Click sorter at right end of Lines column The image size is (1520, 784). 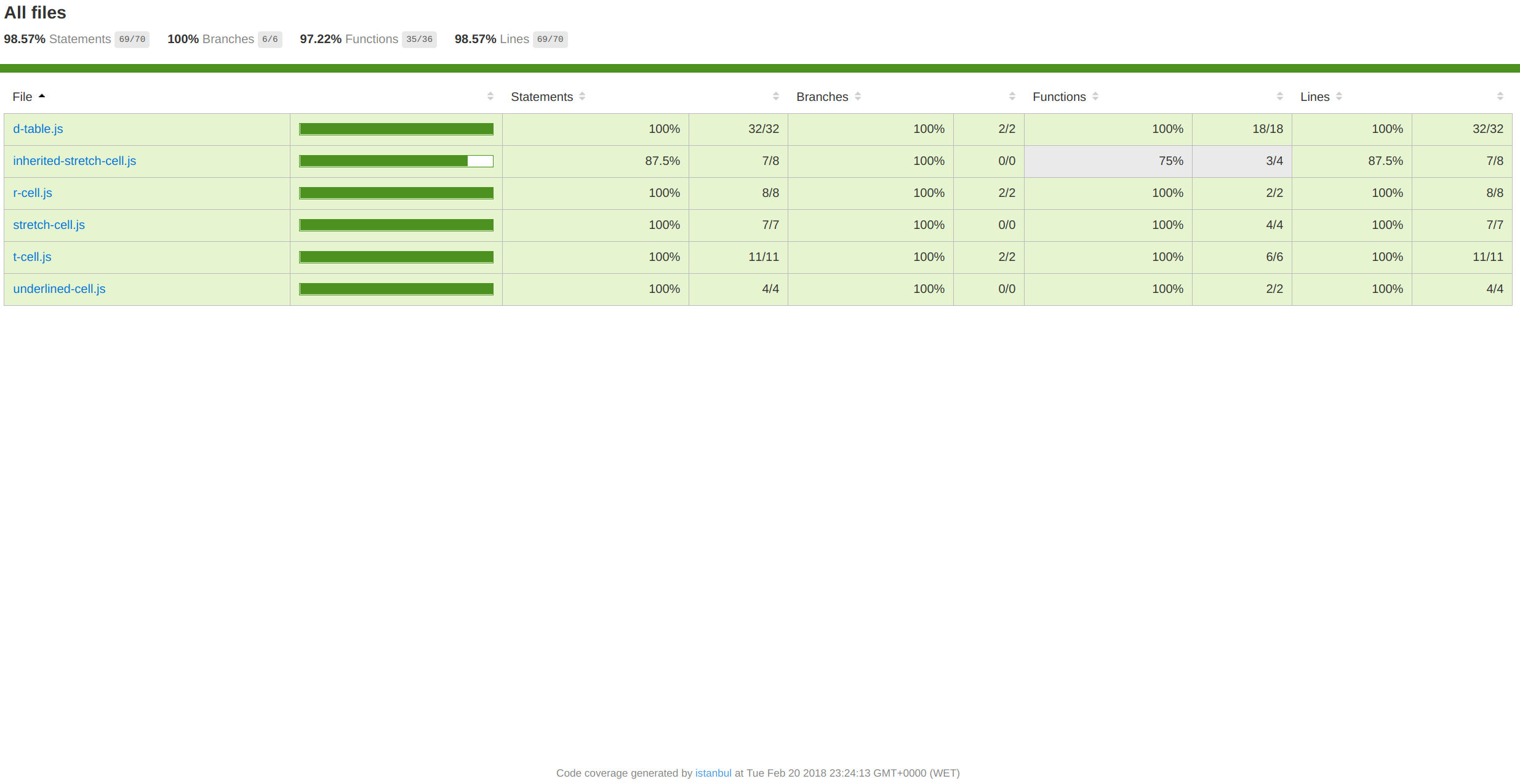[1500, 97]
